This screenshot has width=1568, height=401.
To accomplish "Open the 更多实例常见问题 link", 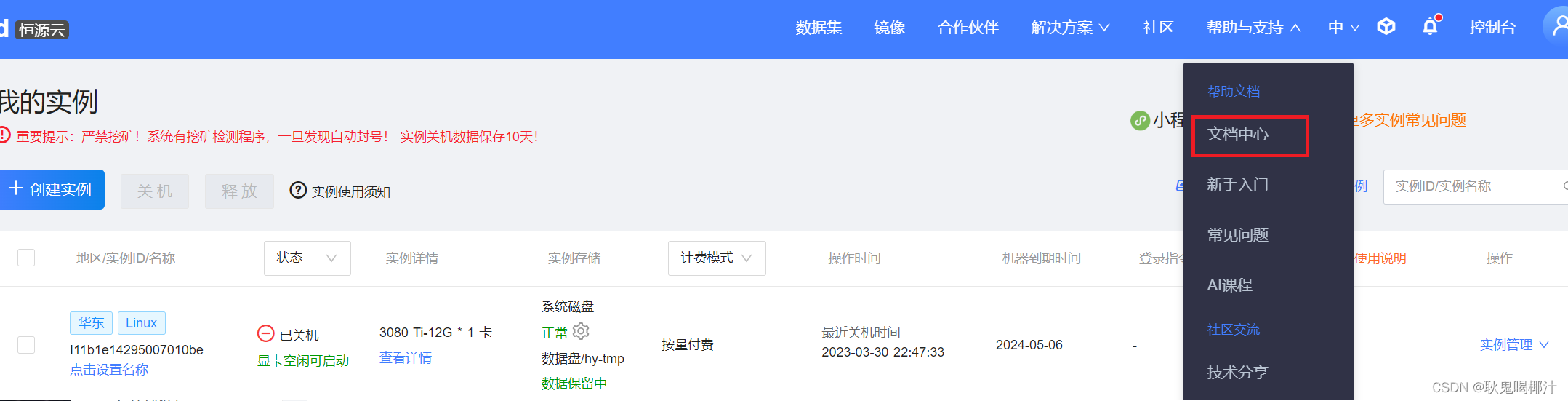I will point(1410,120).
